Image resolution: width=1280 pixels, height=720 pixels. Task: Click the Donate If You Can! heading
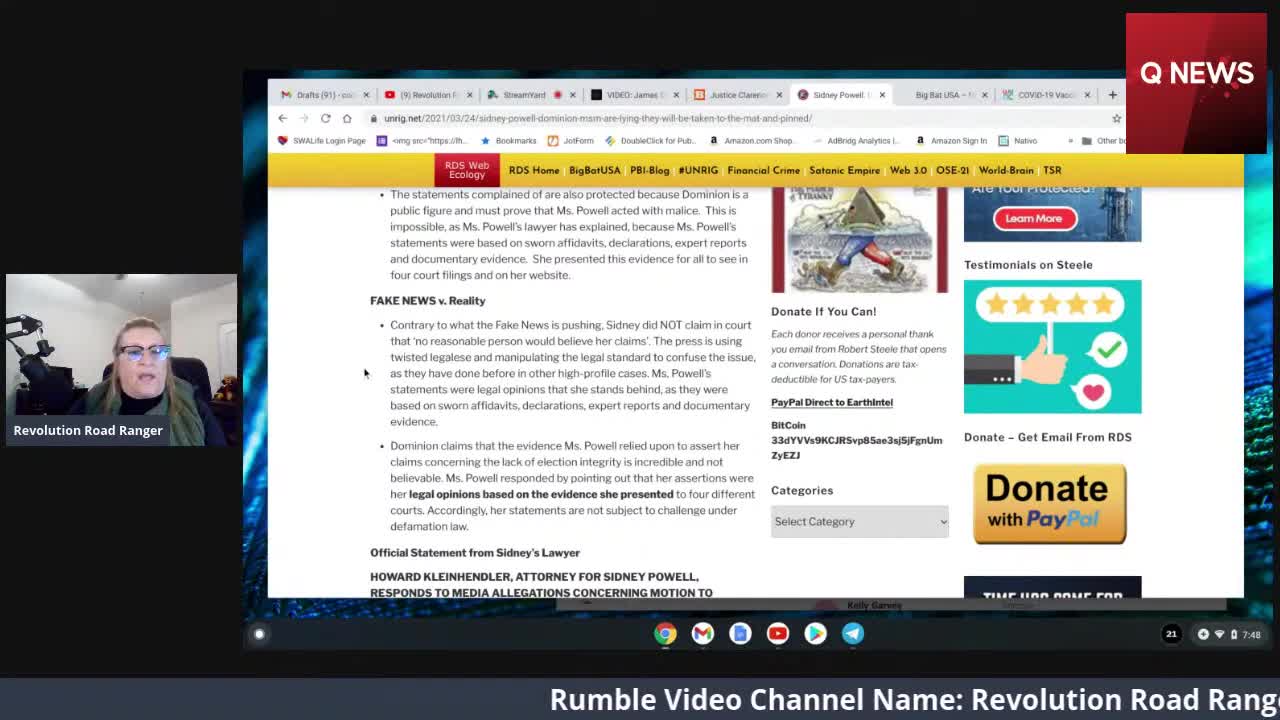coord(823,311)
